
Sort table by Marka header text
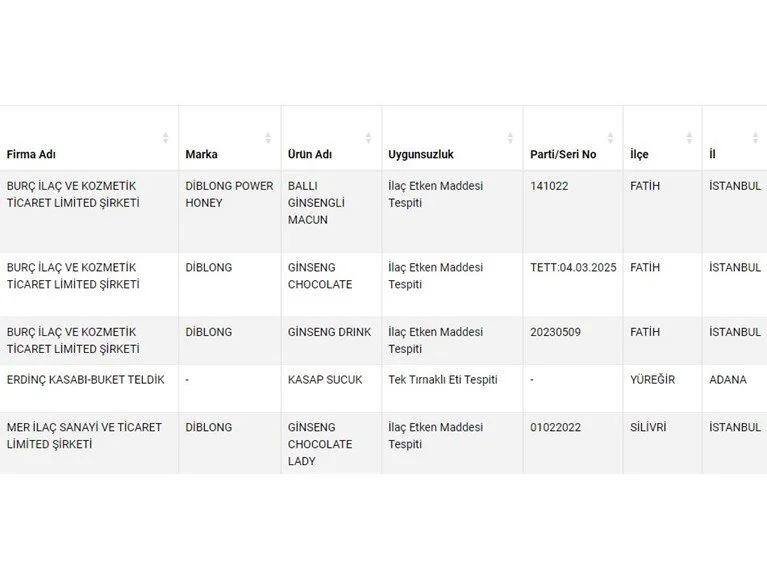201,155
